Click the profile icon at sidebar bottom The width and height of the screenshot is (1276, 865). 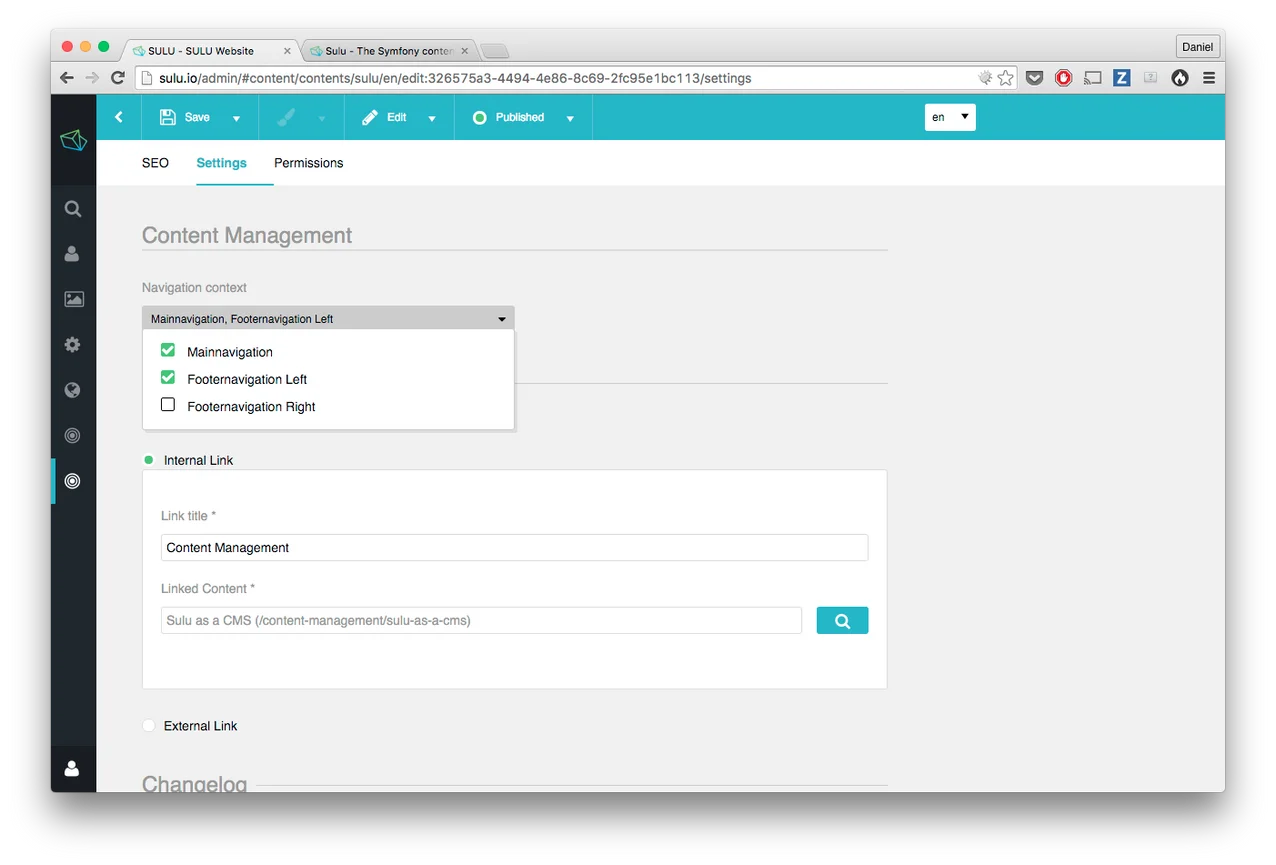[71, 768]
